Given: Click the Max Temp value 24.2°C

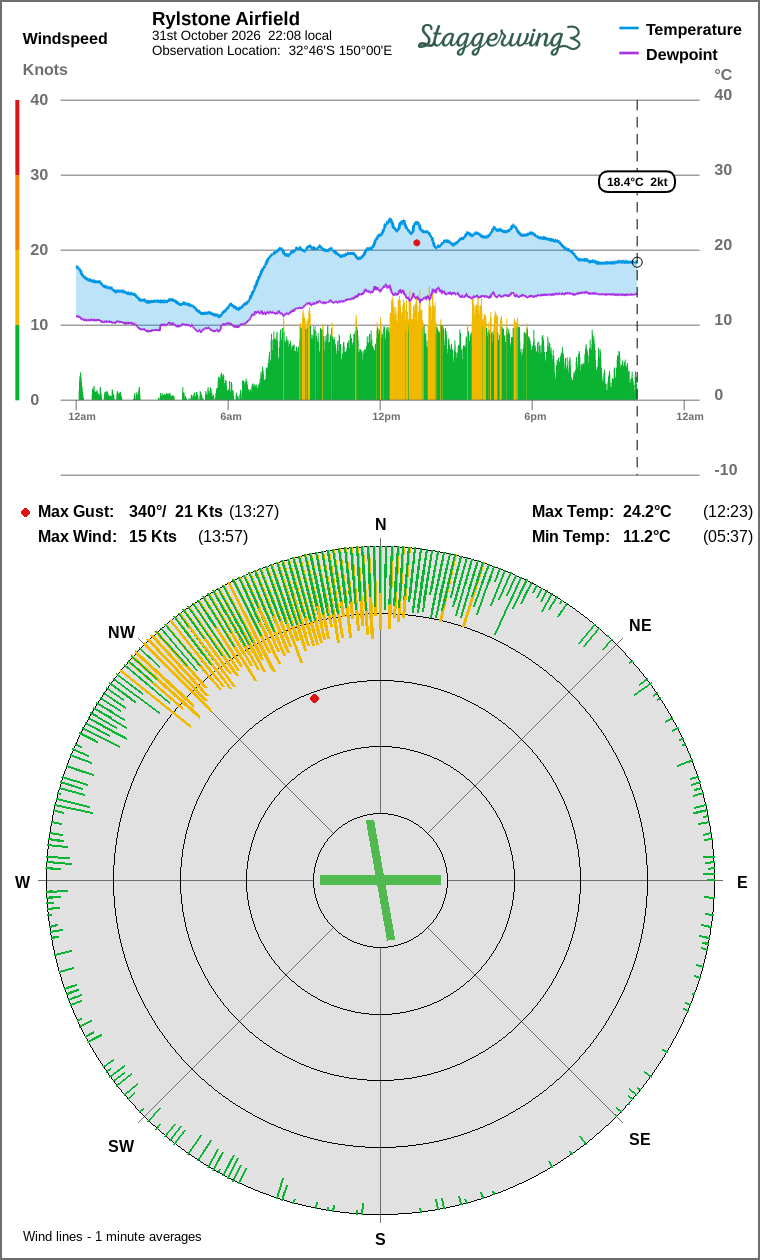Looking at the screenshot, I should pos(647,512).
